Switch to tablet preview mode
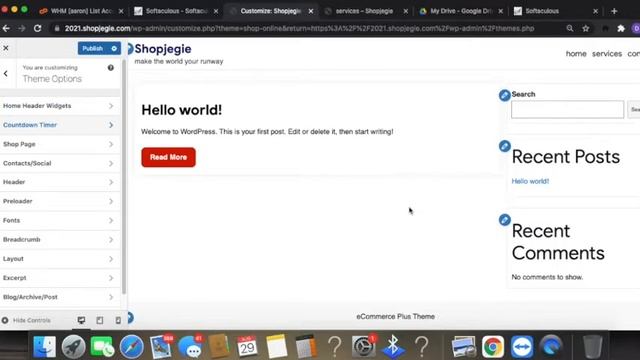The height and width of the screenshot is (360, 640). [x=100, y=320]
